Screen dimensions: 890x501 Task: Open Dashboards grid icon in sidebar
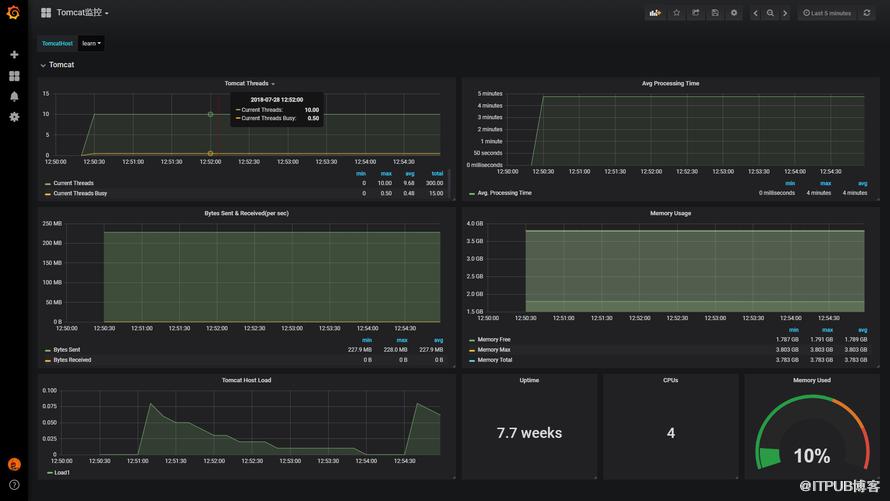pos(14,76)
